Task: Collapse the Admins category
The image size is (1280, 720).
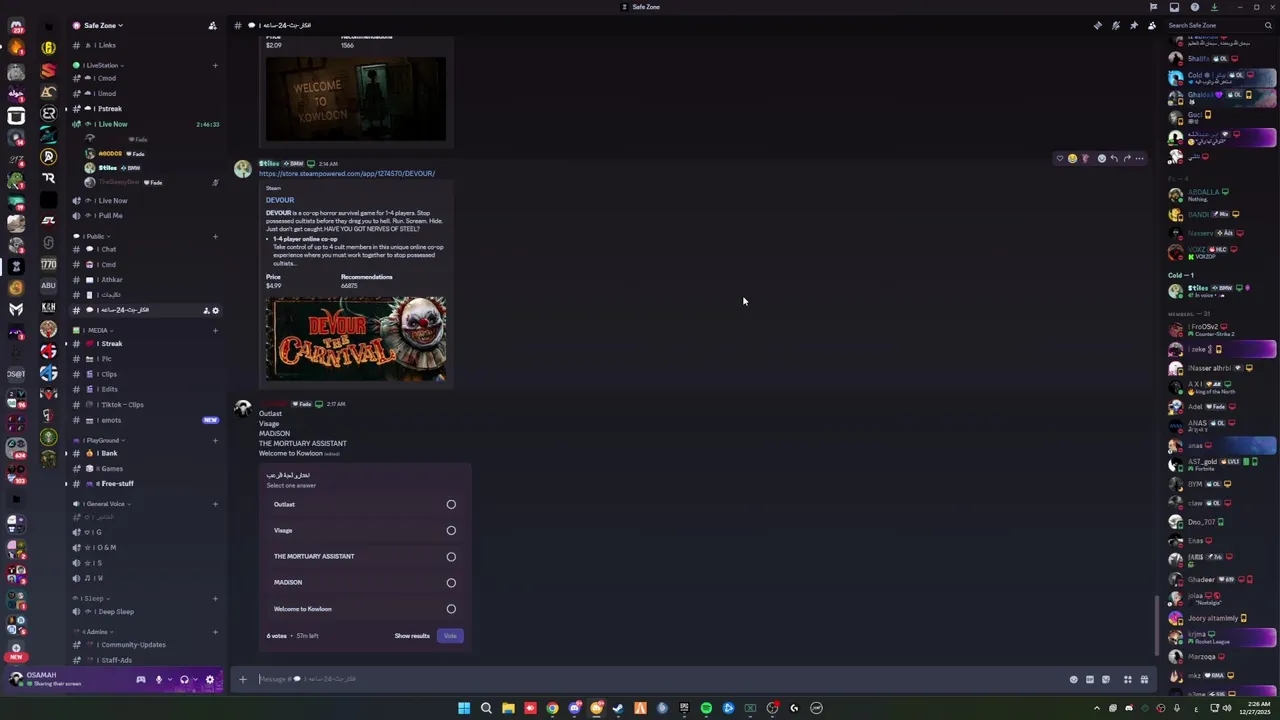Action: [93, 631]
